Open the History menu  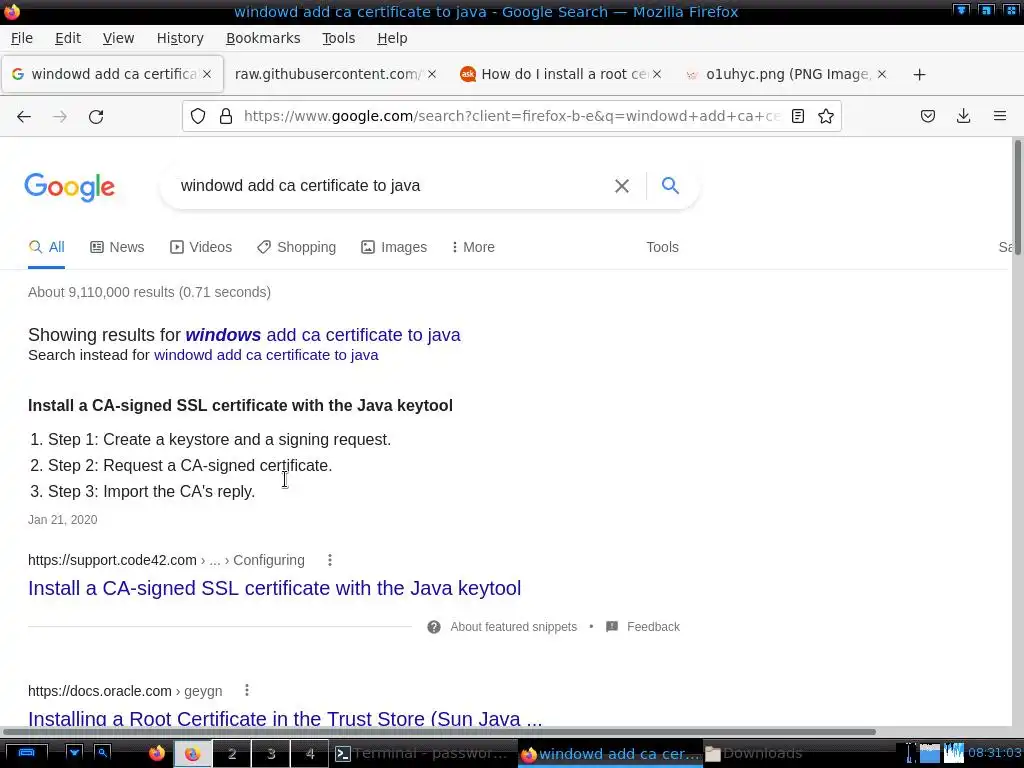pos(180,38)
